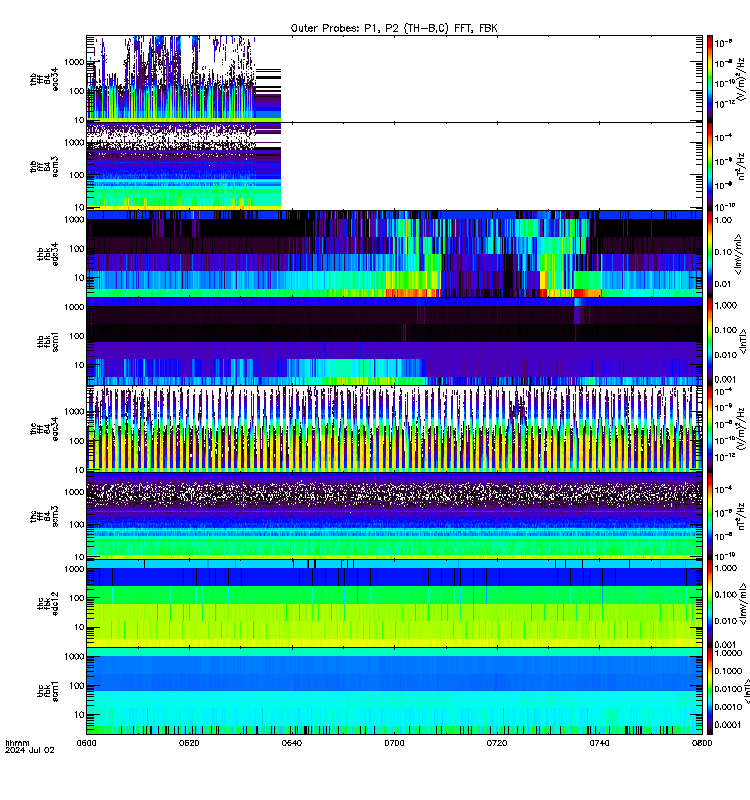
Task: Click the red burst near 0737 in thb fbk edc34
Action: pyautogui.click(x=587, y=293)
